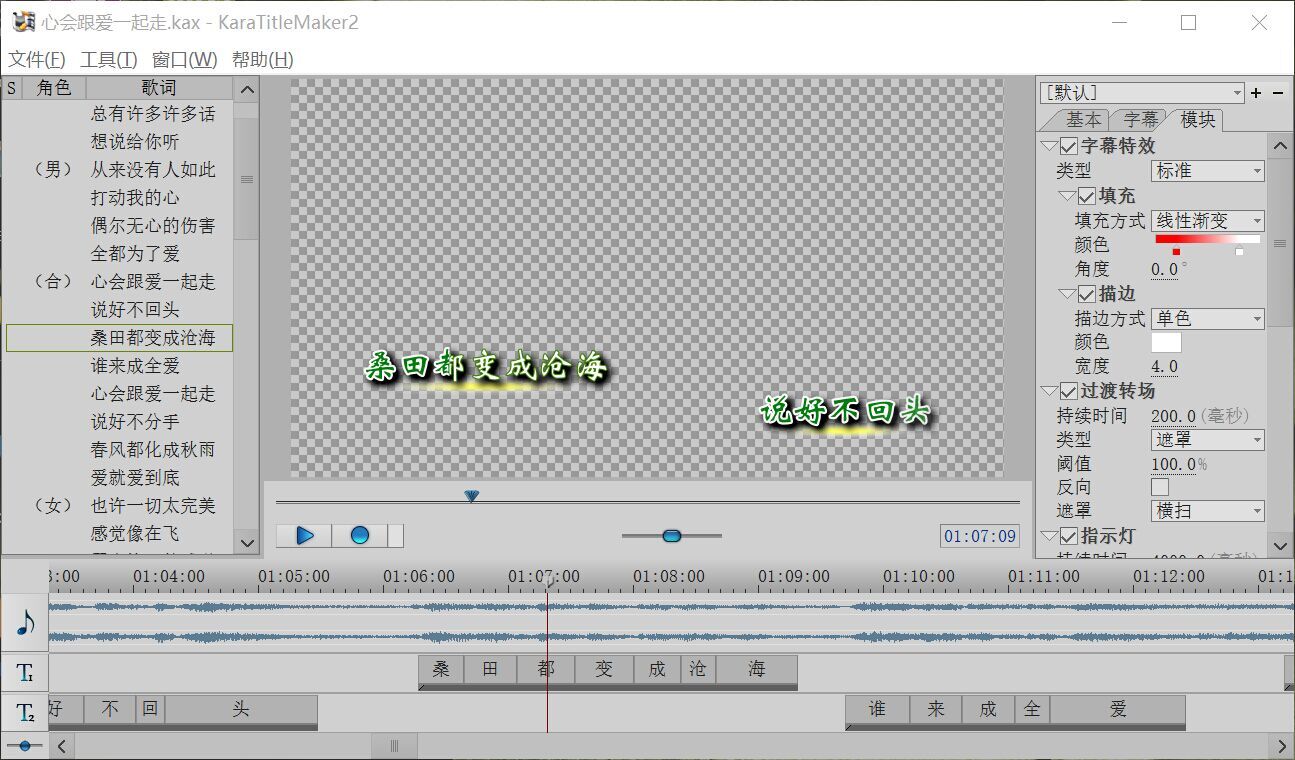Select lyric row 春风都化成秋雨
The height and width of the screenshot is (760, 1295).
coord(119,450)
